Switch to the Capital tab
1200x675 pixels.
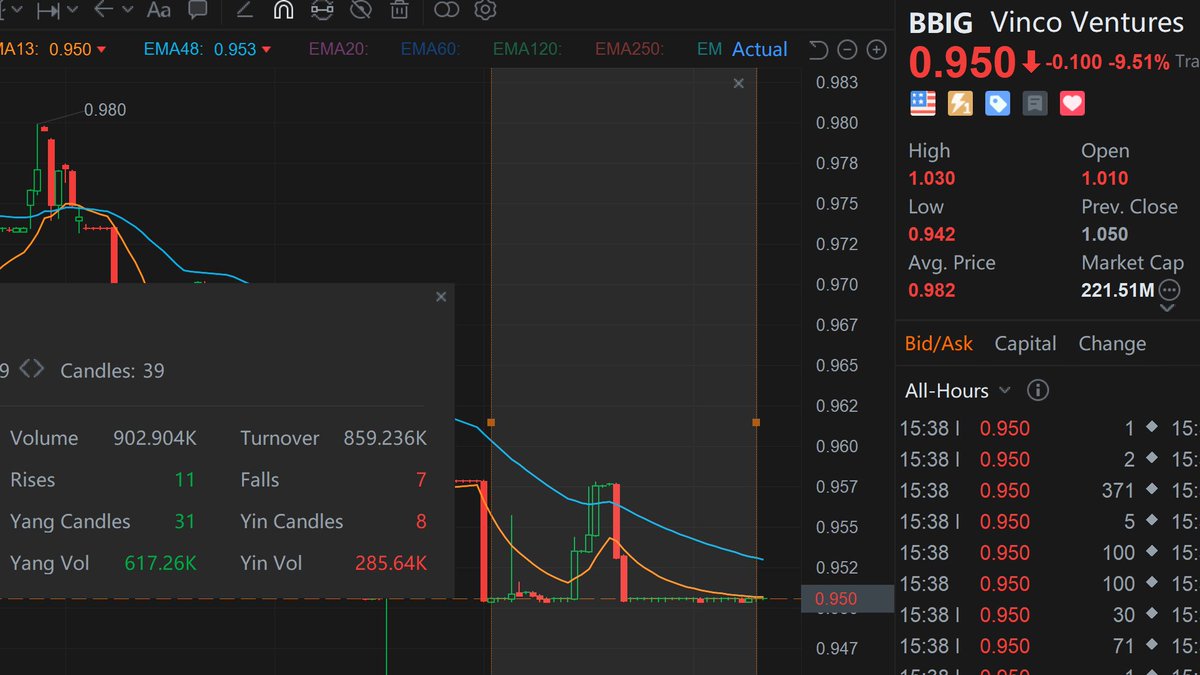pos(1025,343)
